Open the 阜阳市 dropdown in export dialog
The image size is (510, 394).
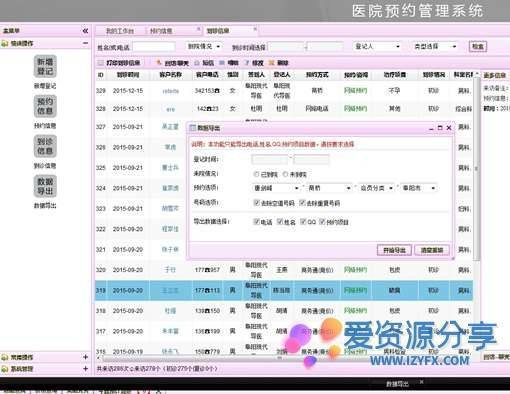pyautogui.click(x=419, y=188)
